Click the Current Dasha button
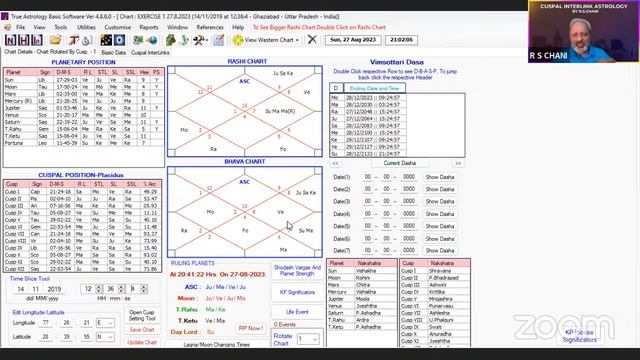 [400, 163]
